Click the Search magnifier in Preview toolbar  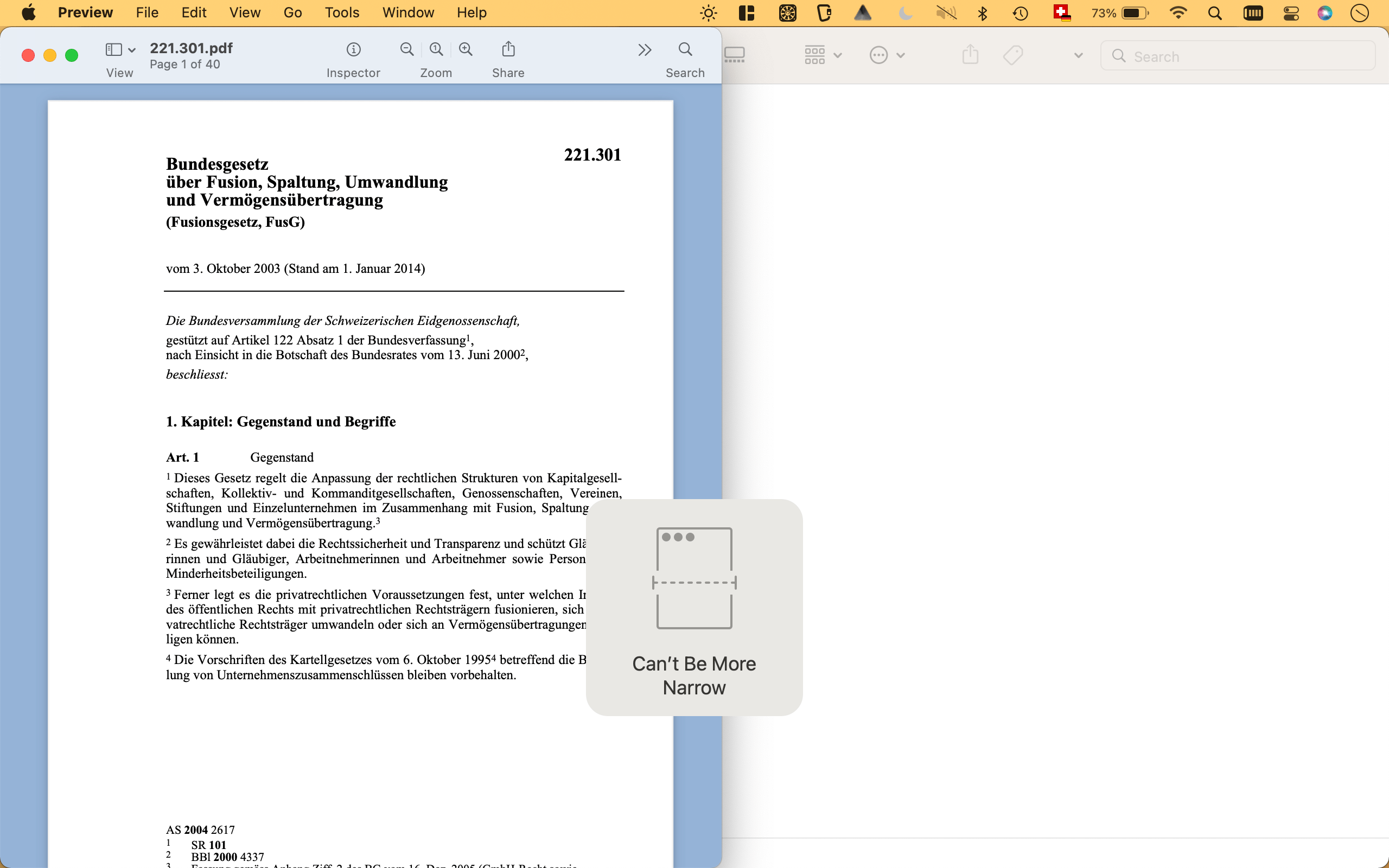[685, 50]
